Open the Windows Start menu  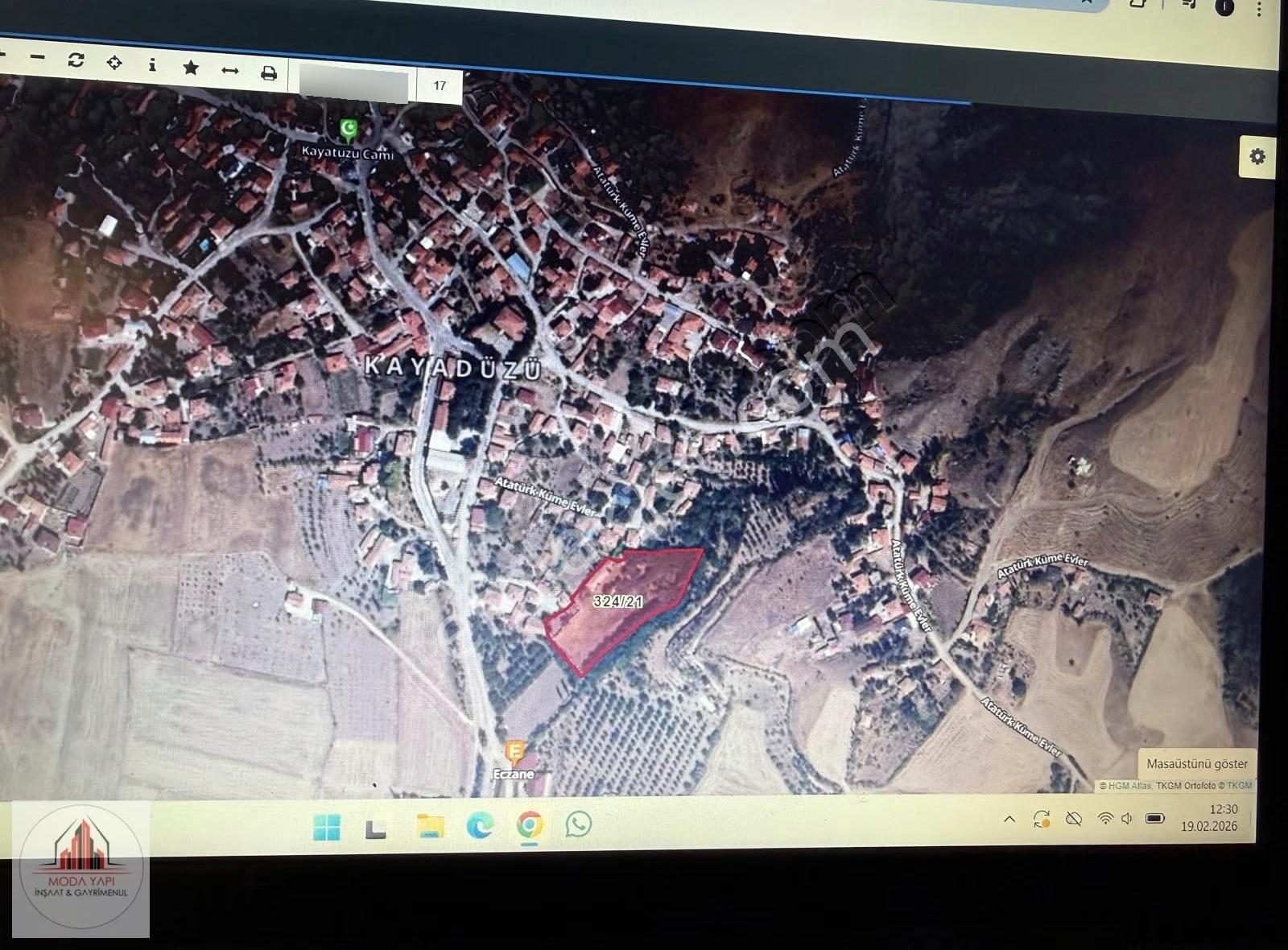coord(327,827)
